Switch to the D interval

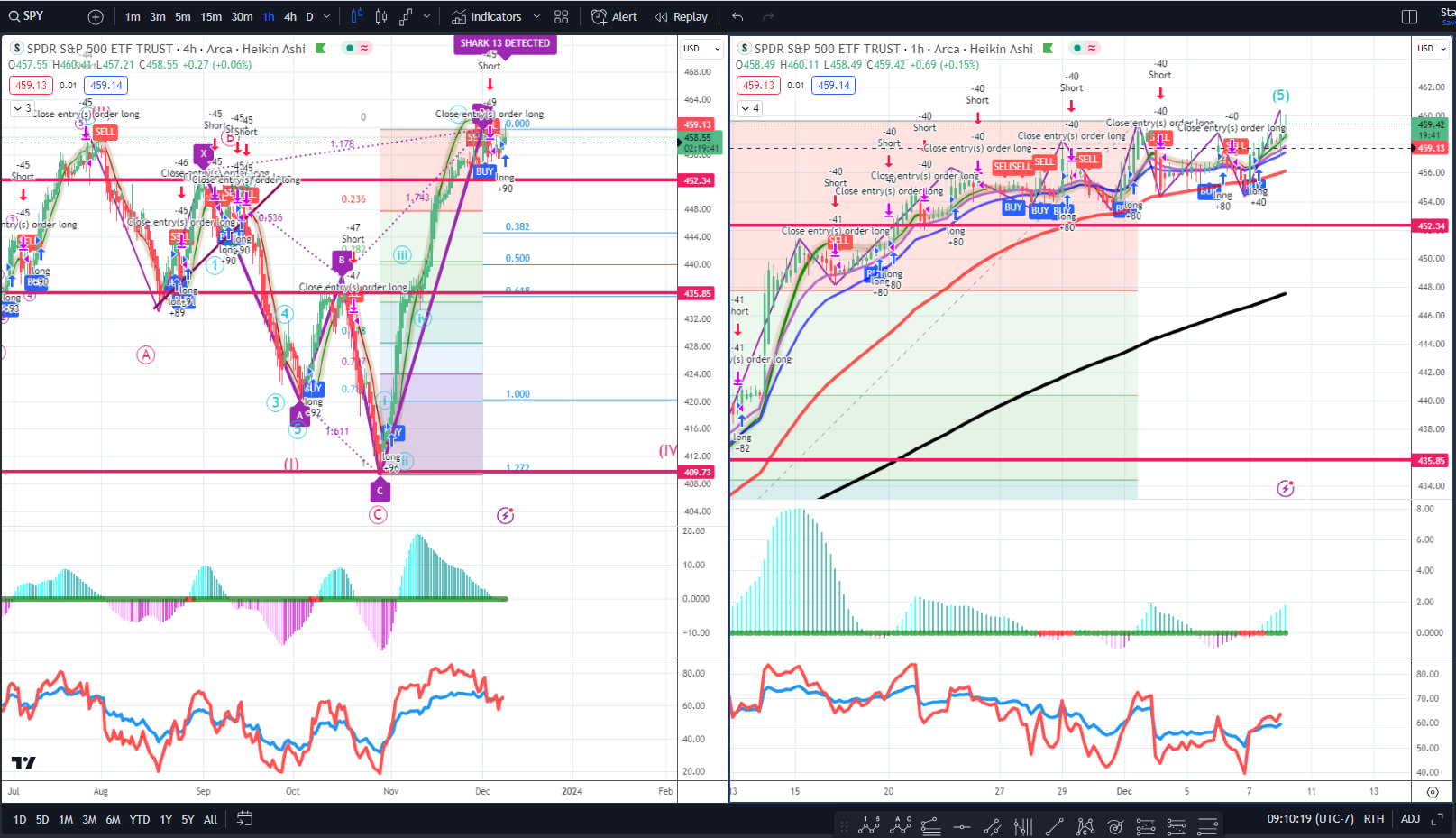(310, 16)
